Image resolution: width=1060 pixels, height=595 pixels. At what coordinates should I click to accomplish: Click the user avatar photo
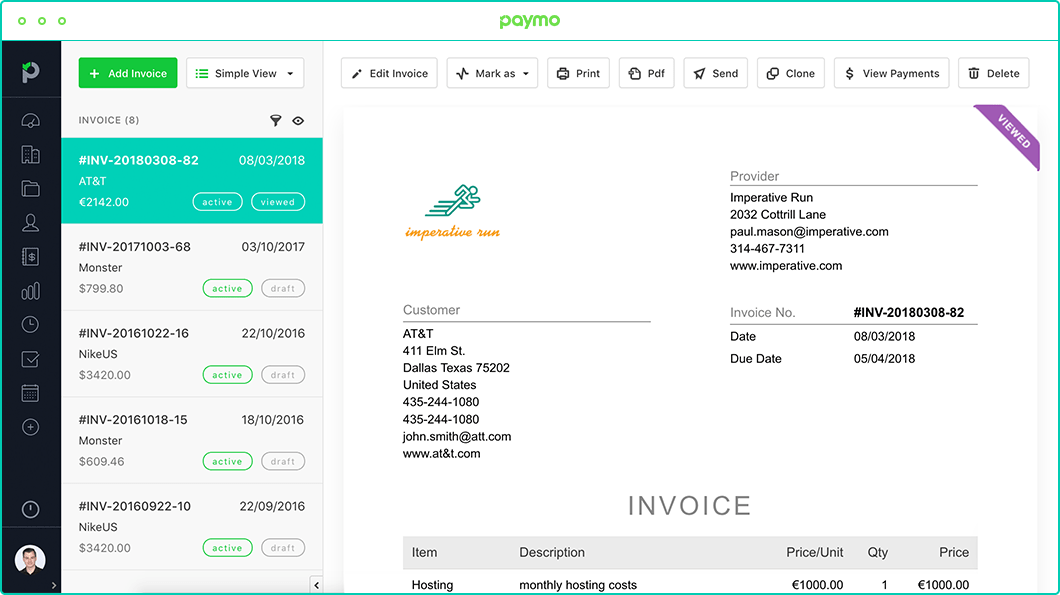30,560
